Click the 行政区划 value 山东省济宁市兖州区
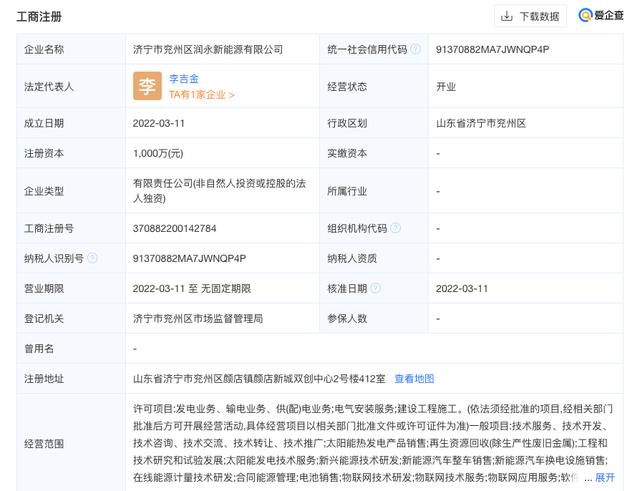This screenshot has width=640, height=491. coord(481,123)
